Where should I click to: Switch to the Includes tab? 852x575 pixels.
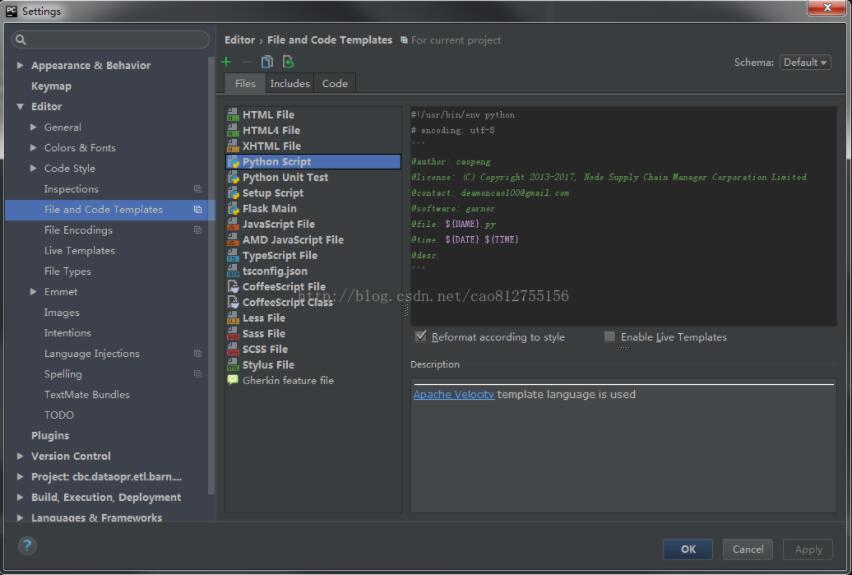click(290, 83)
